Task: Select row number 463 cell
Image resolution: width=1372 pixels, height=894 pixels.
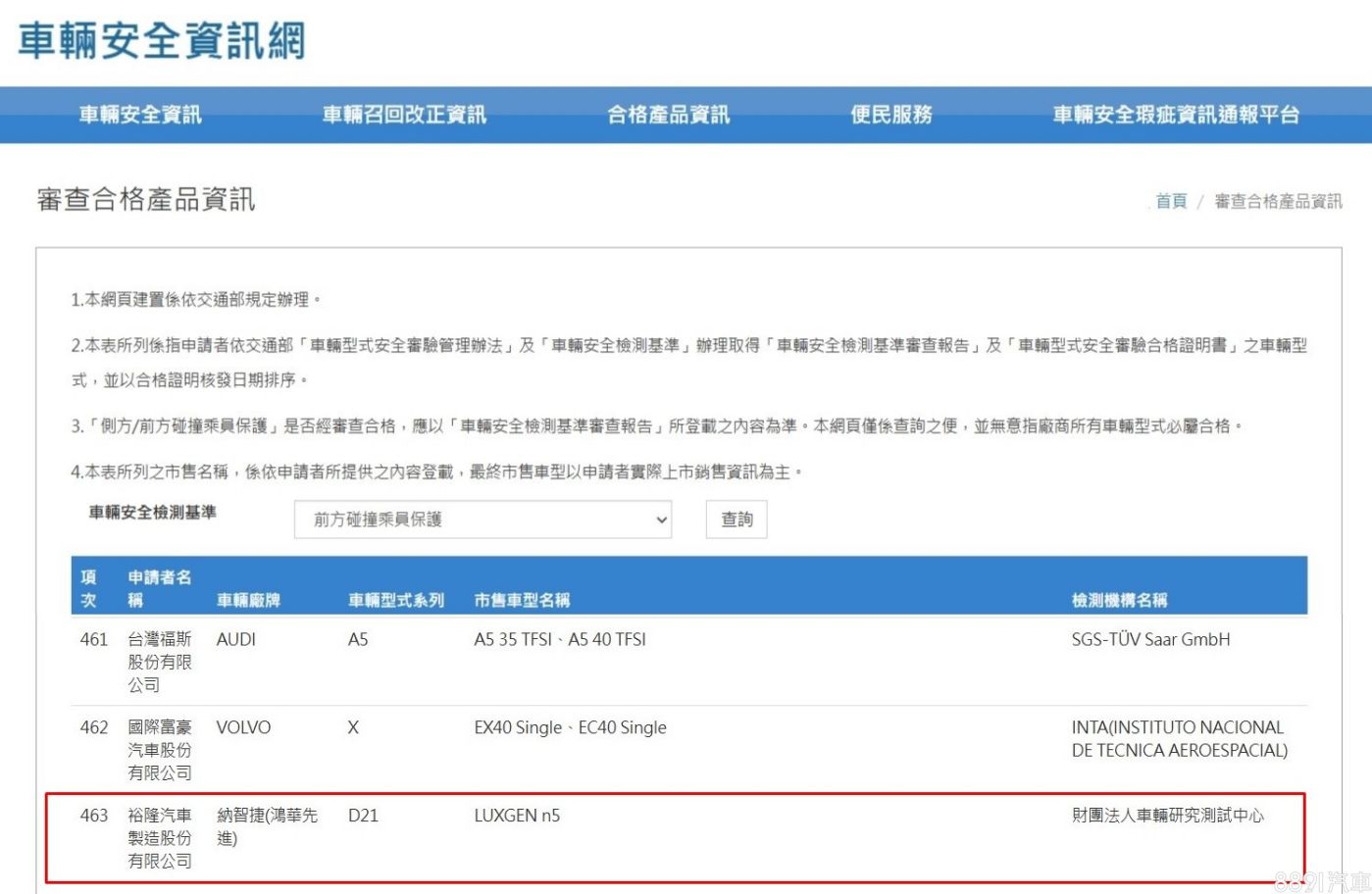Action: pyautogui.click(x=94, y=816)
